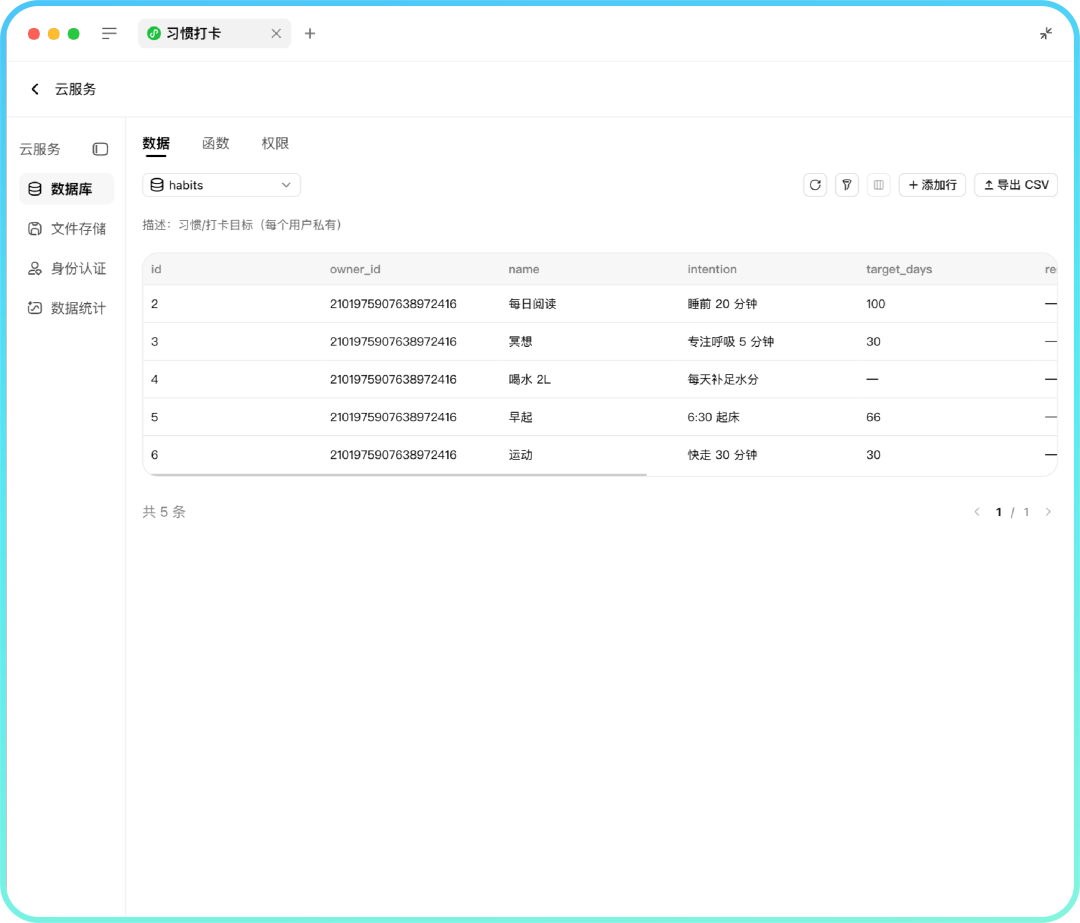
Task: Select the 喝水 2L name cell
Action: pyautogui.click(x=530, y=380)
